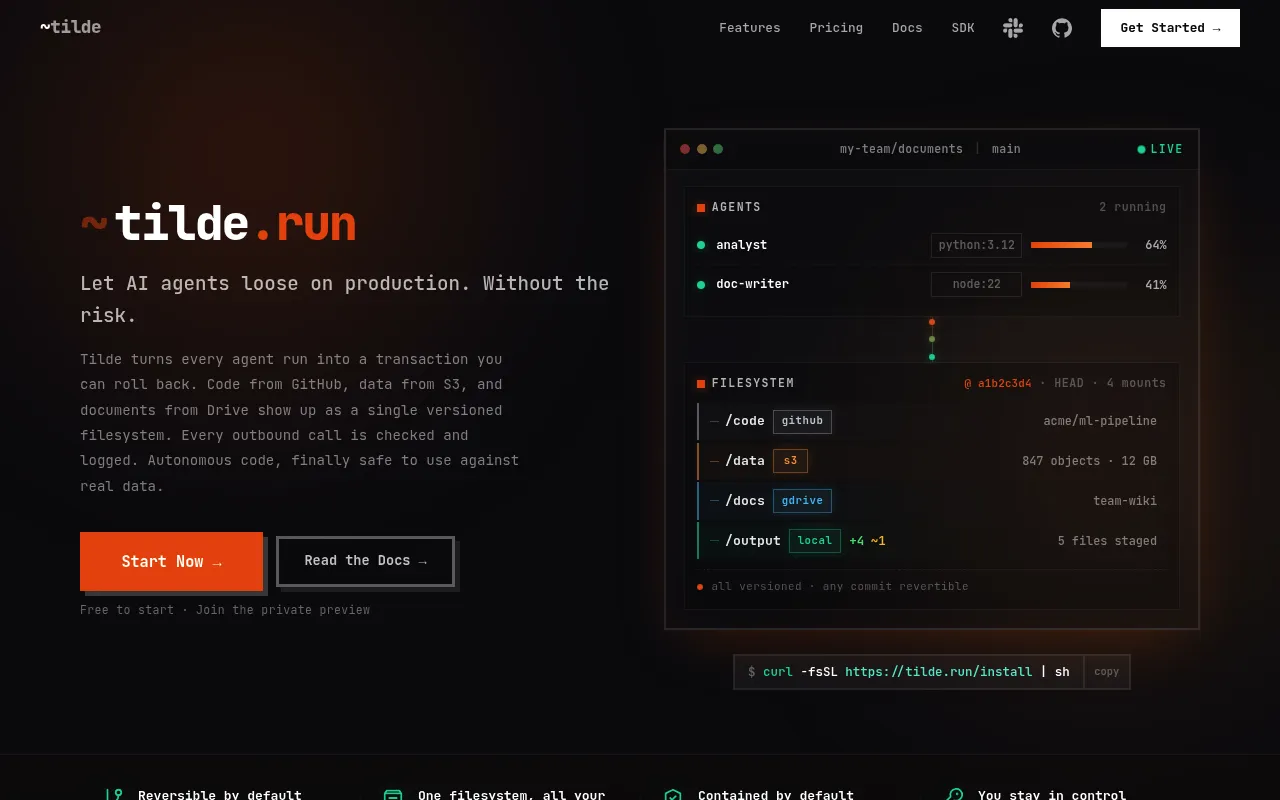Click the 847 objects · 12 GB text

(x=1089, y=461)
